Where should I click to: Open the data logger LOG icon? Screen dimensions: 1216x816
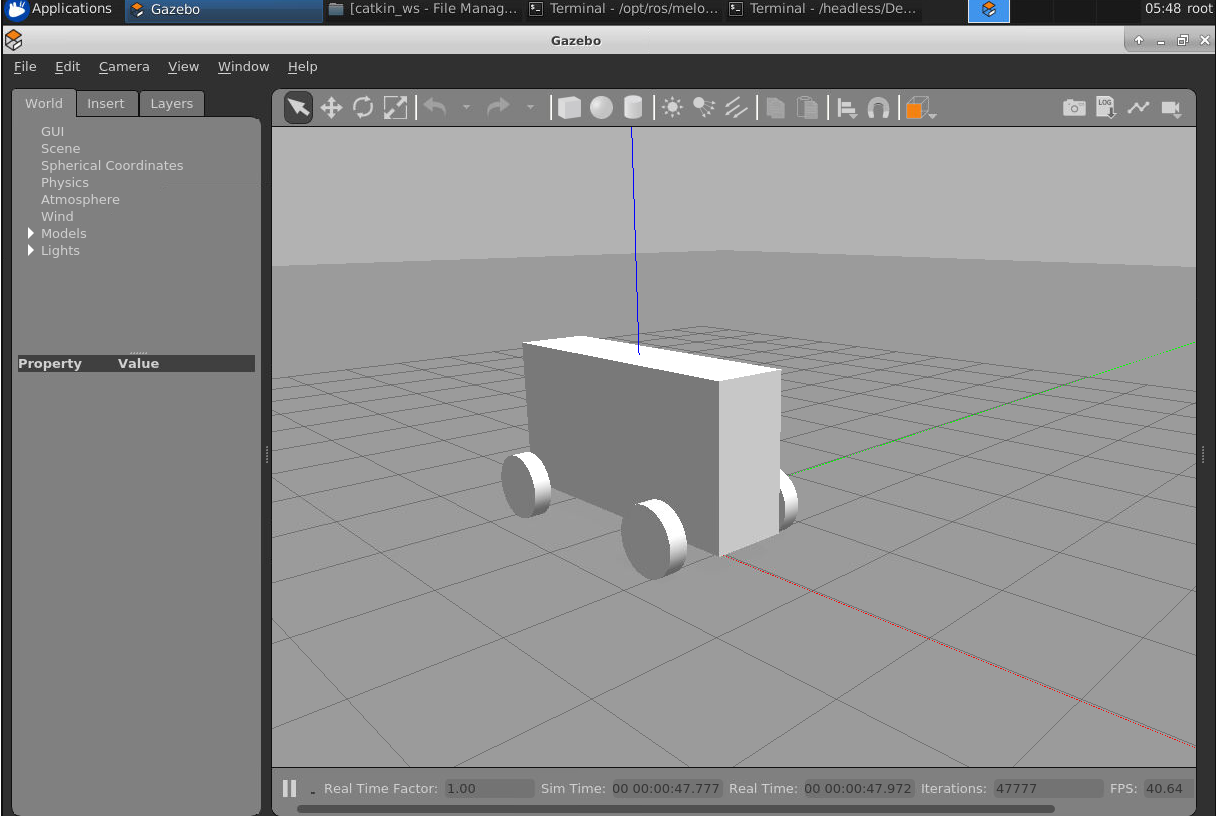[1106, 108]
